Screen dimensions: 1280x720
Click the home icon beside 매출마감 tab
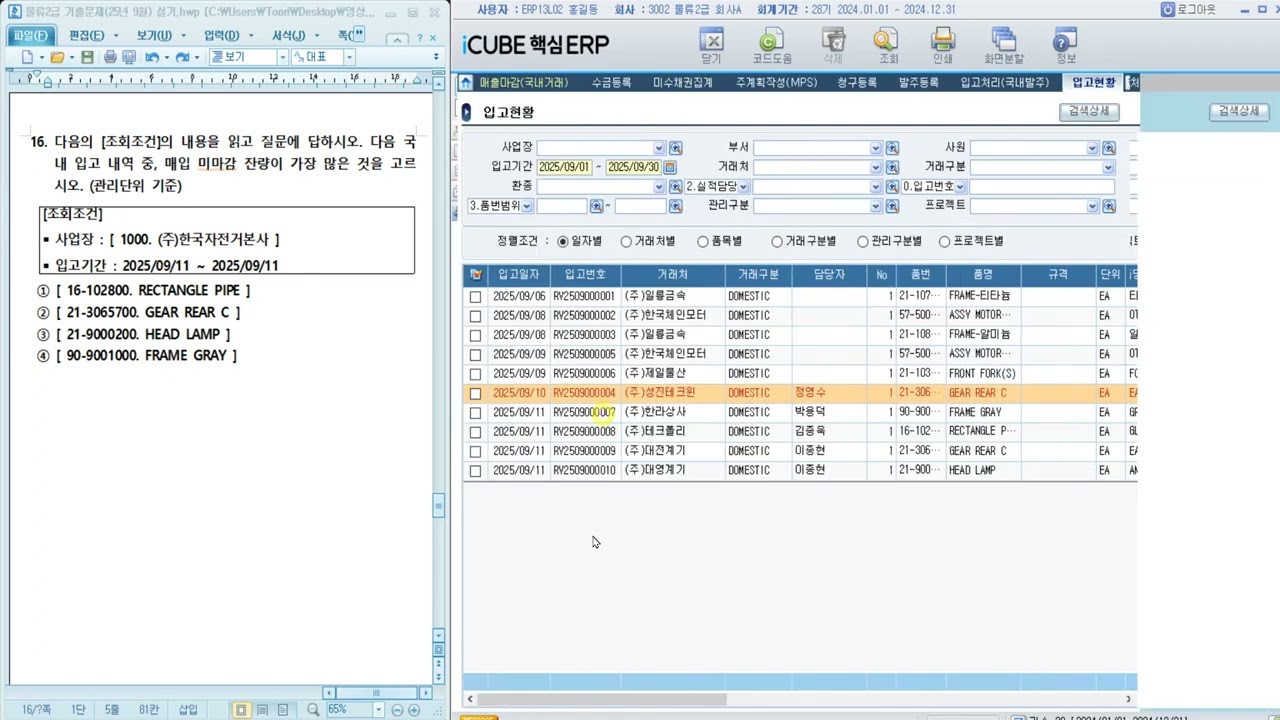(x=465, y=83)
